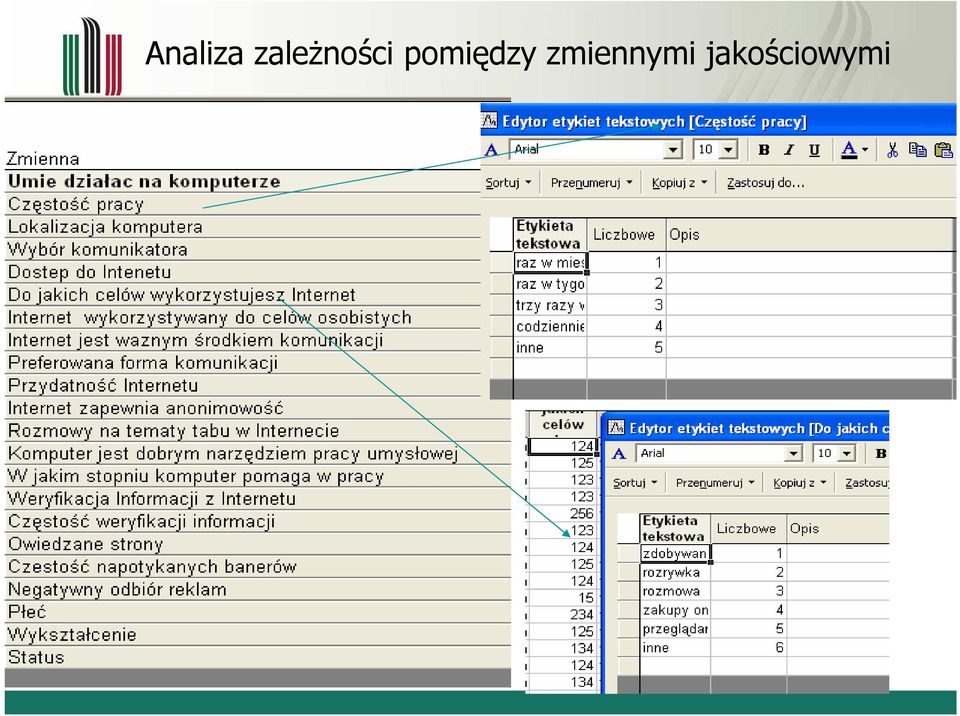This screenshot has width=960, height=716.
Task: Select the data cell with value 256
Action: click(562, 513)
